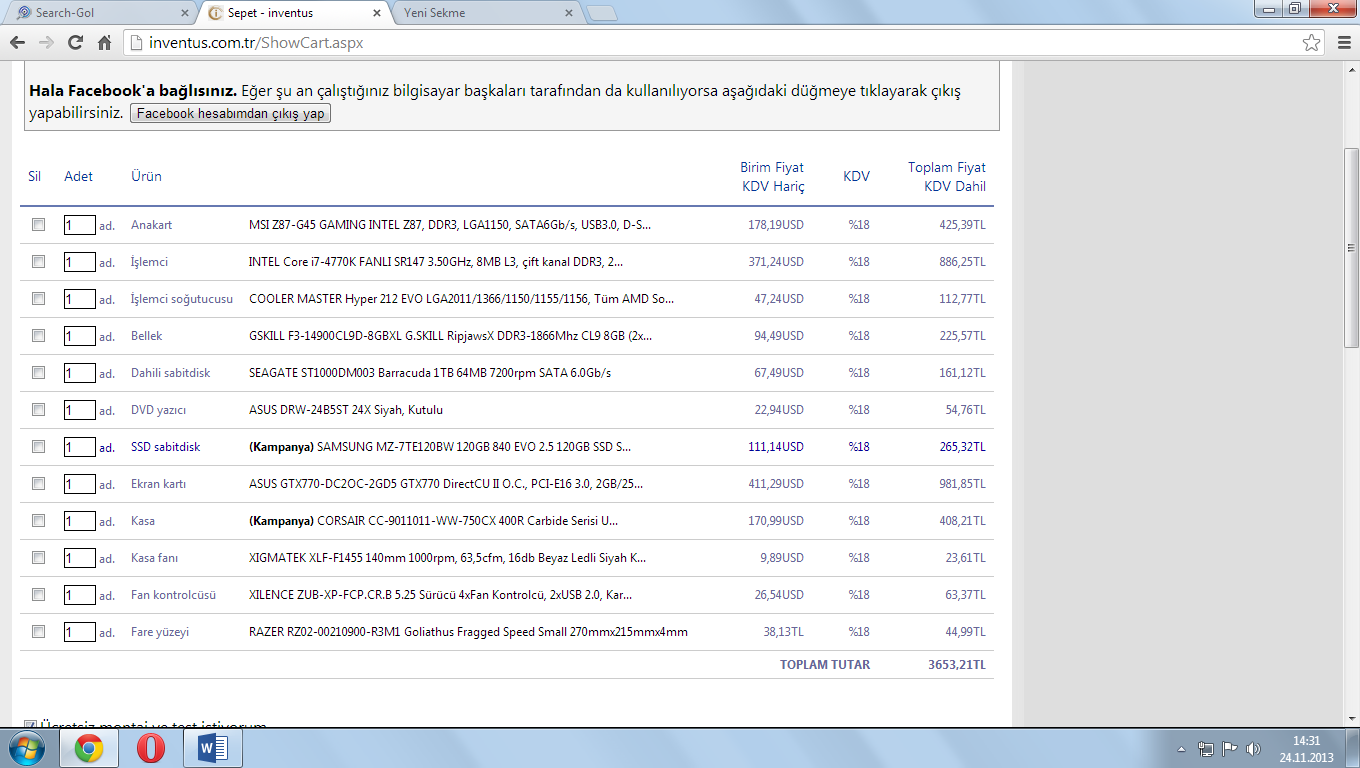Open the SSD sabitdisk category link
The height and width of the screenshot is (768, 1360).
pos(165,447)
